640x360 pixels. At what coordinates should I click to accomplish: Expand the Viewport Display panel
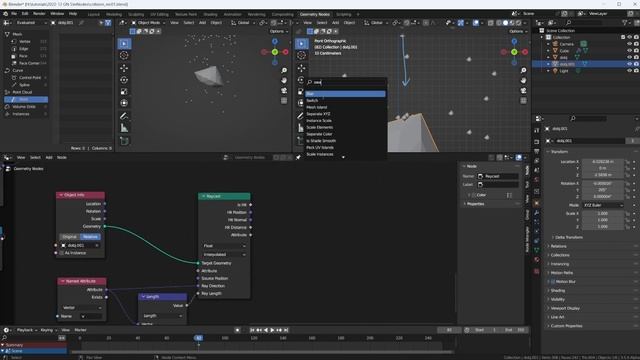click(565, 308)
